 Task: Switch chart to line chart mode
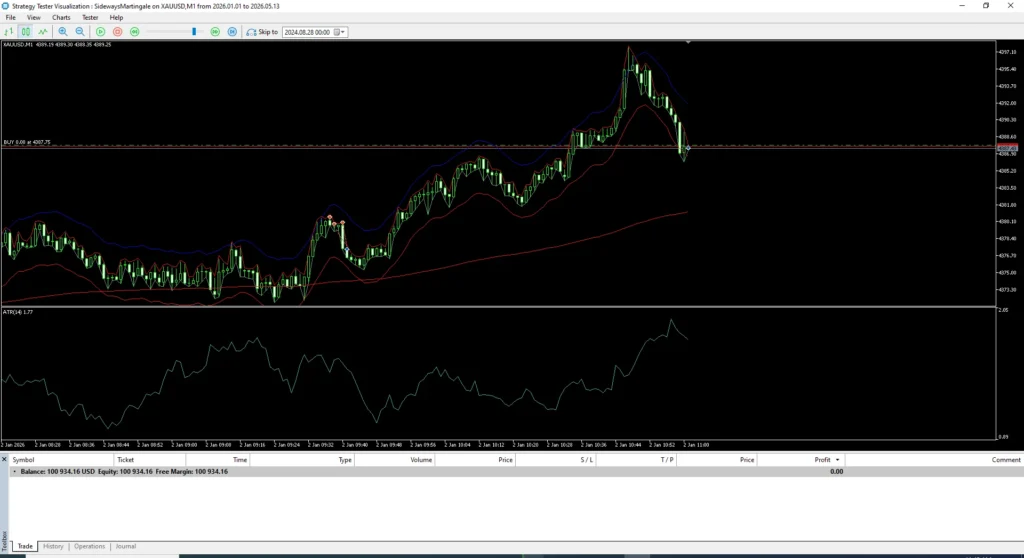click(x=42, y=31)
